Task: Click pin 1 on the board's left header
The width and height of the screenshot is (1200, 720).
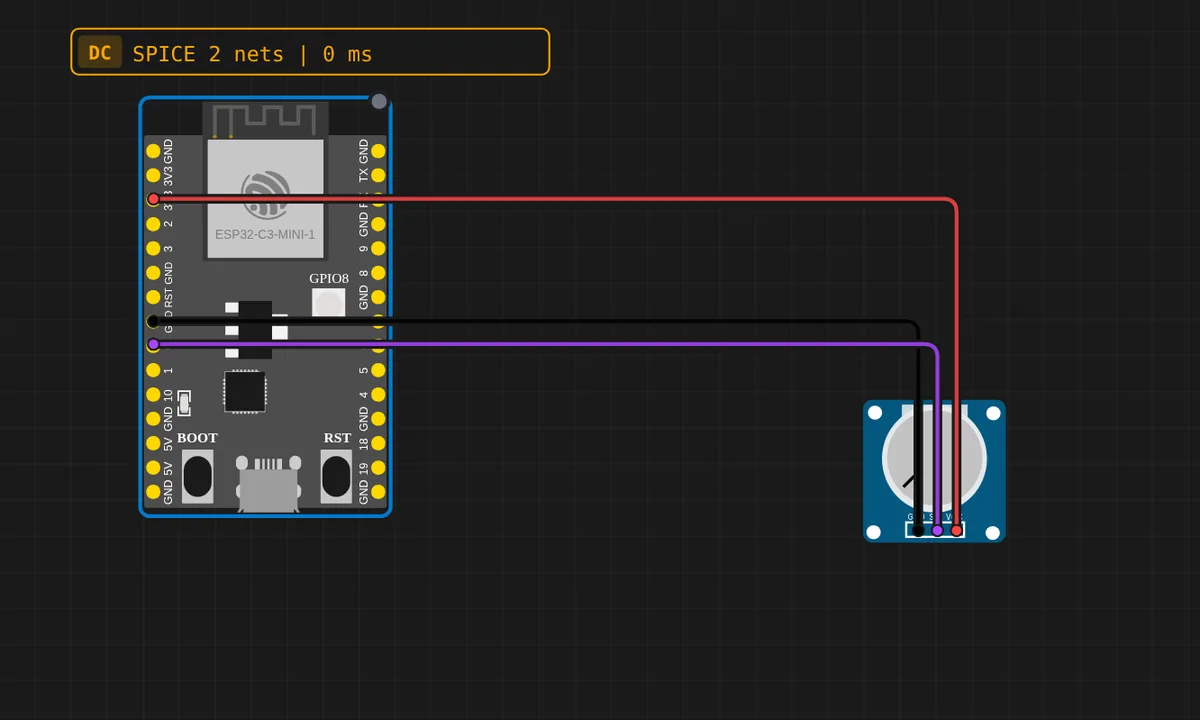Action: point(153,370)
